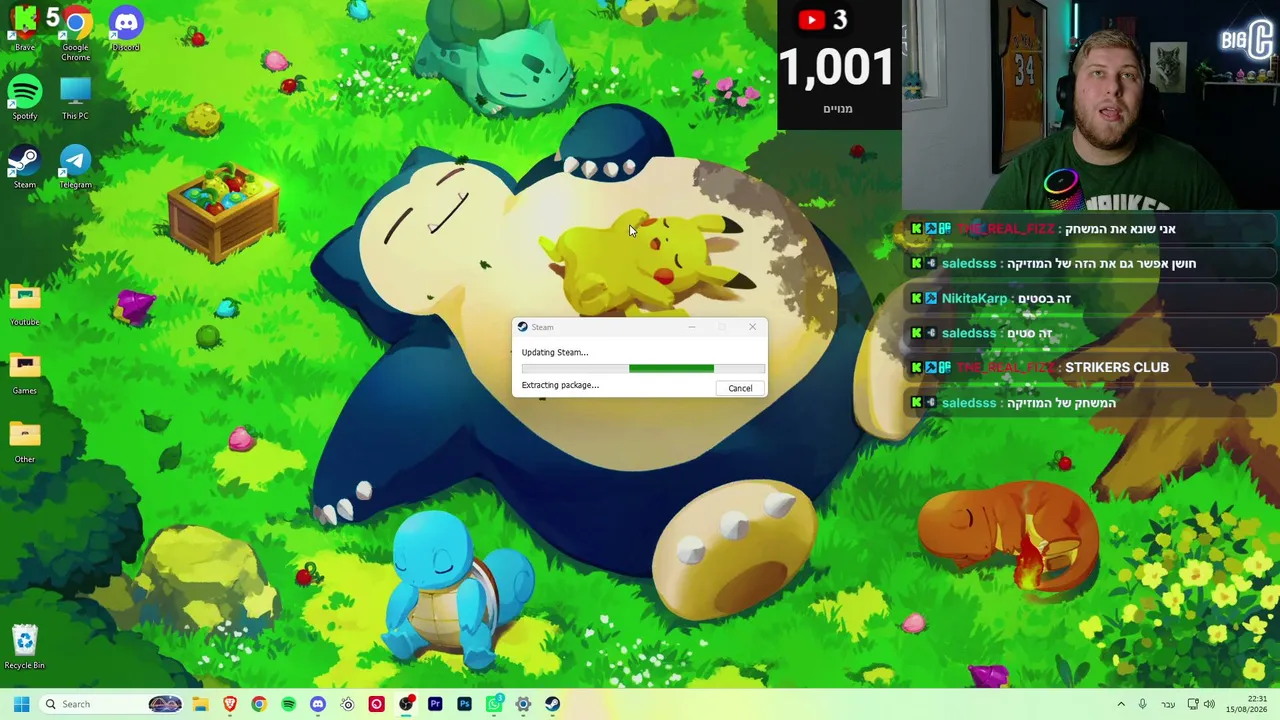
Task: Open the network tray icon
Action: (x=1192, y=704)
